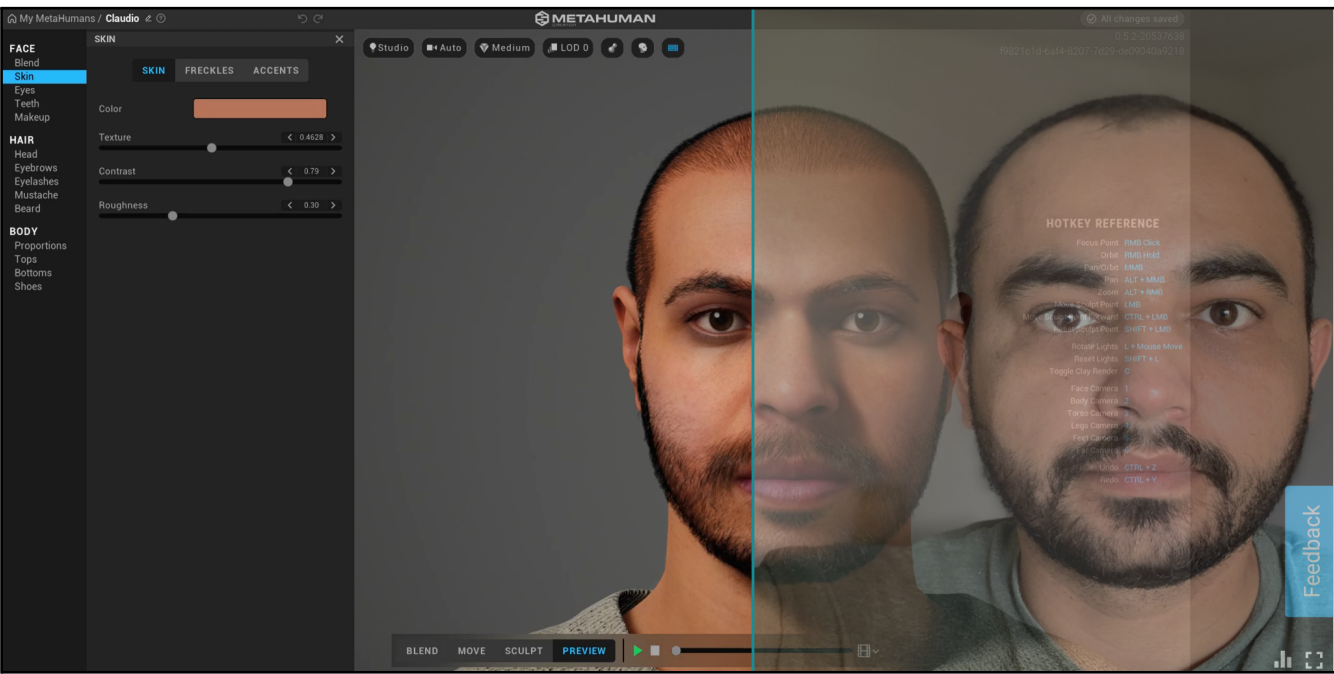Open the Studio lighting dropdown
1334x674 pixels.
click(x=388, y=48)
